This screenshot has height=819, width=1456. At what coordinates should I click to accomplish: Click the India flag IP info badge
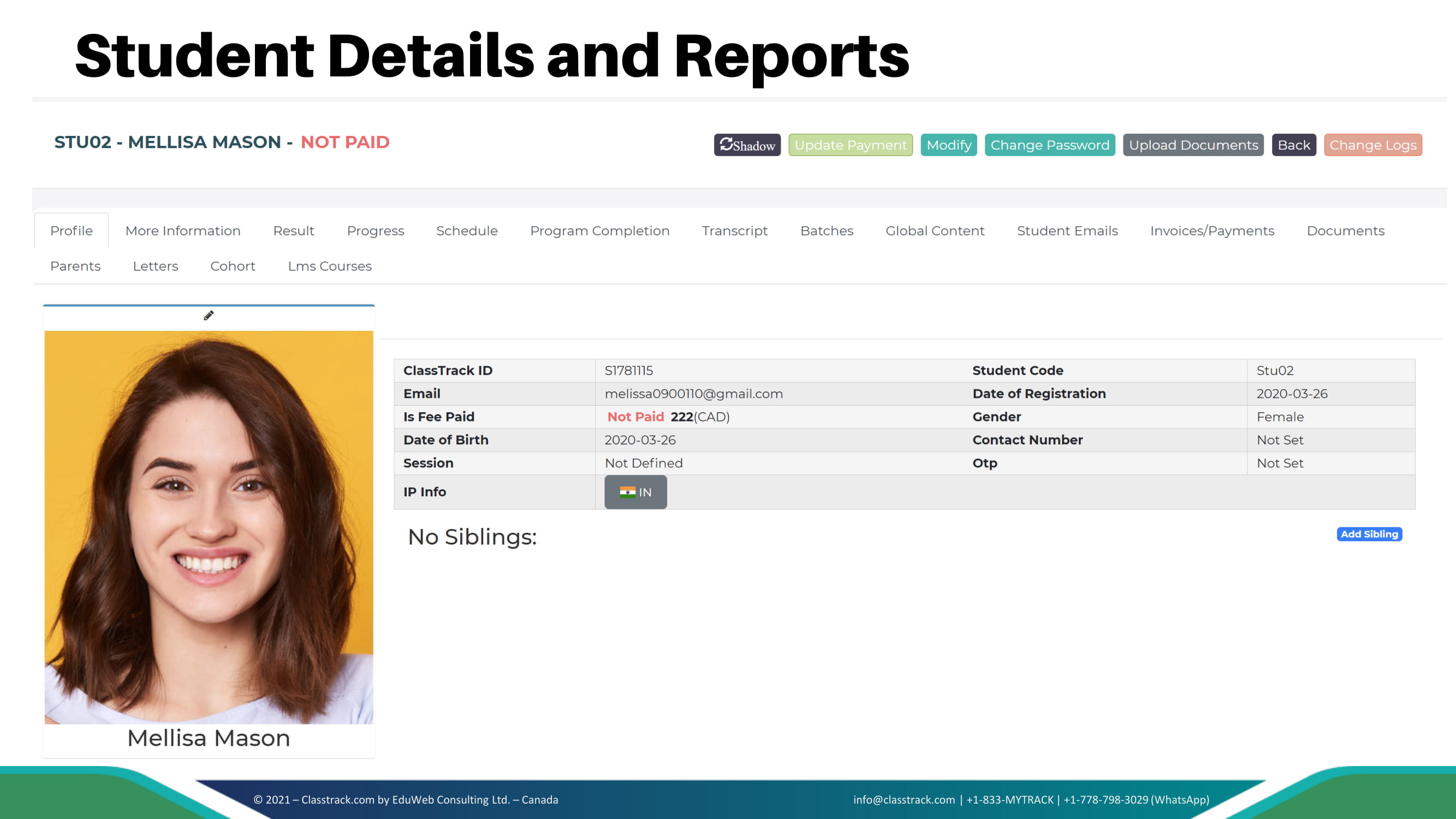pyautogui.click(x=635, y=492)
